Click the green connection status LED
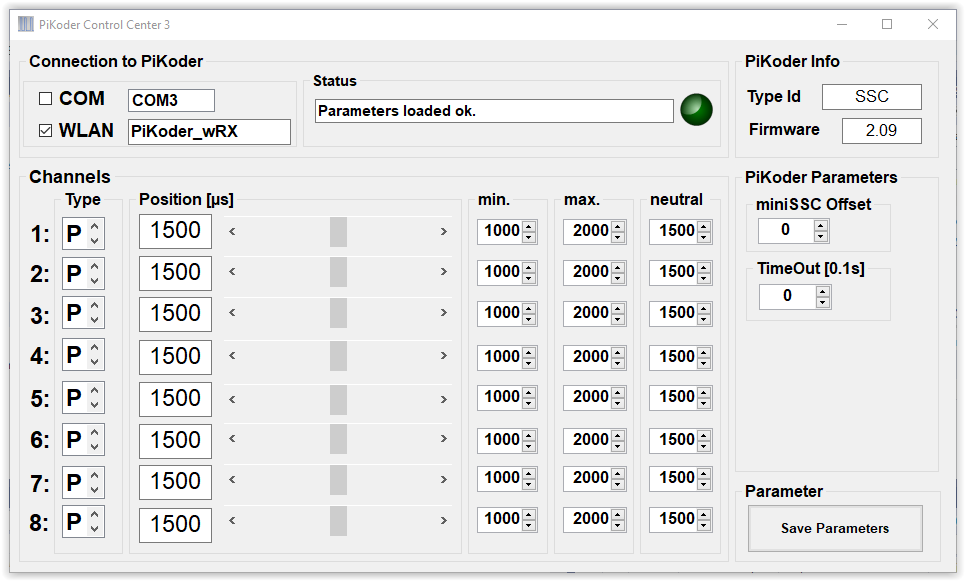Viewport: 965px width, 581px height. click(x=696, y=110)
